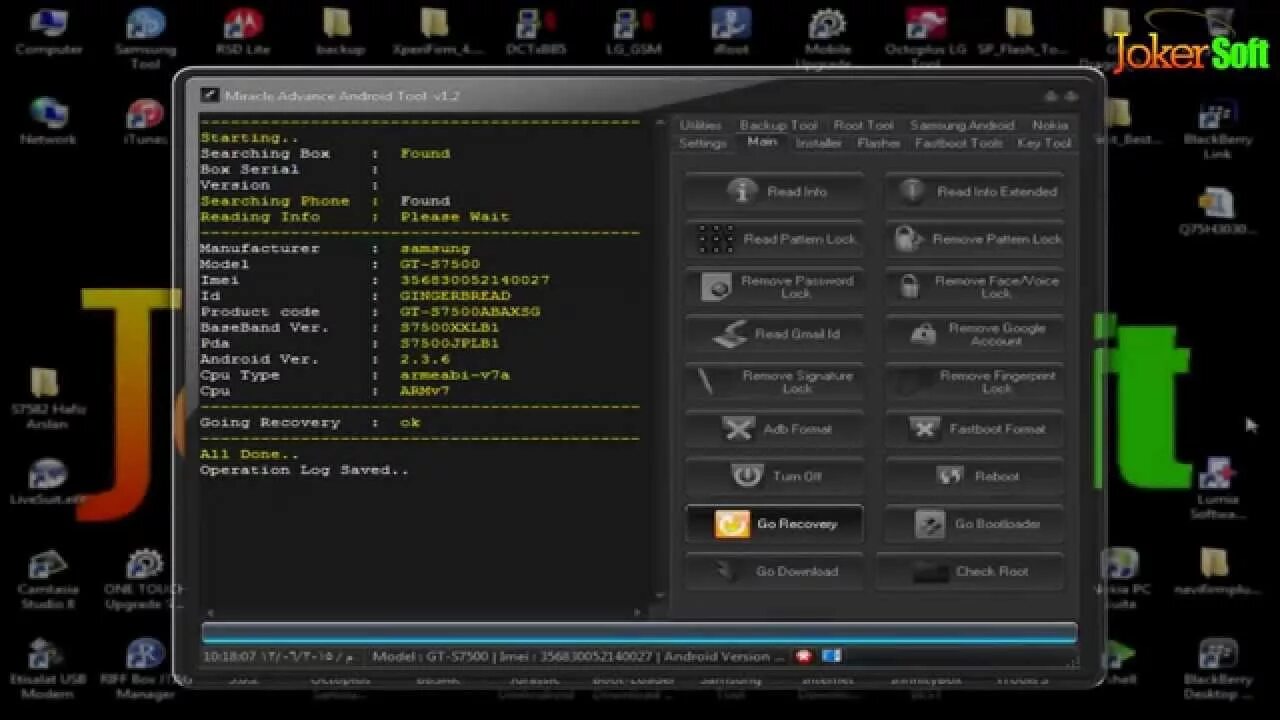Select the backup folder on desktop
Screen dimensions: 1280x720
340,32
